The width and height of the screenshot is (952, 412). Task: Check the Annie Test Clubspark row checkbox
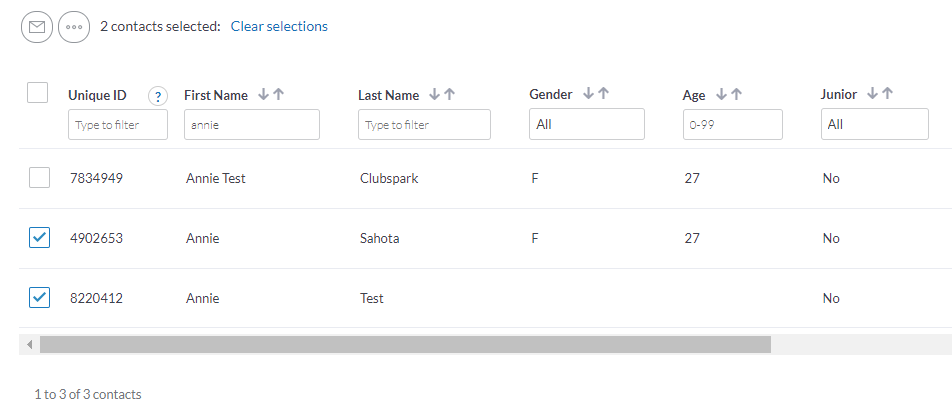click(39, 178)
